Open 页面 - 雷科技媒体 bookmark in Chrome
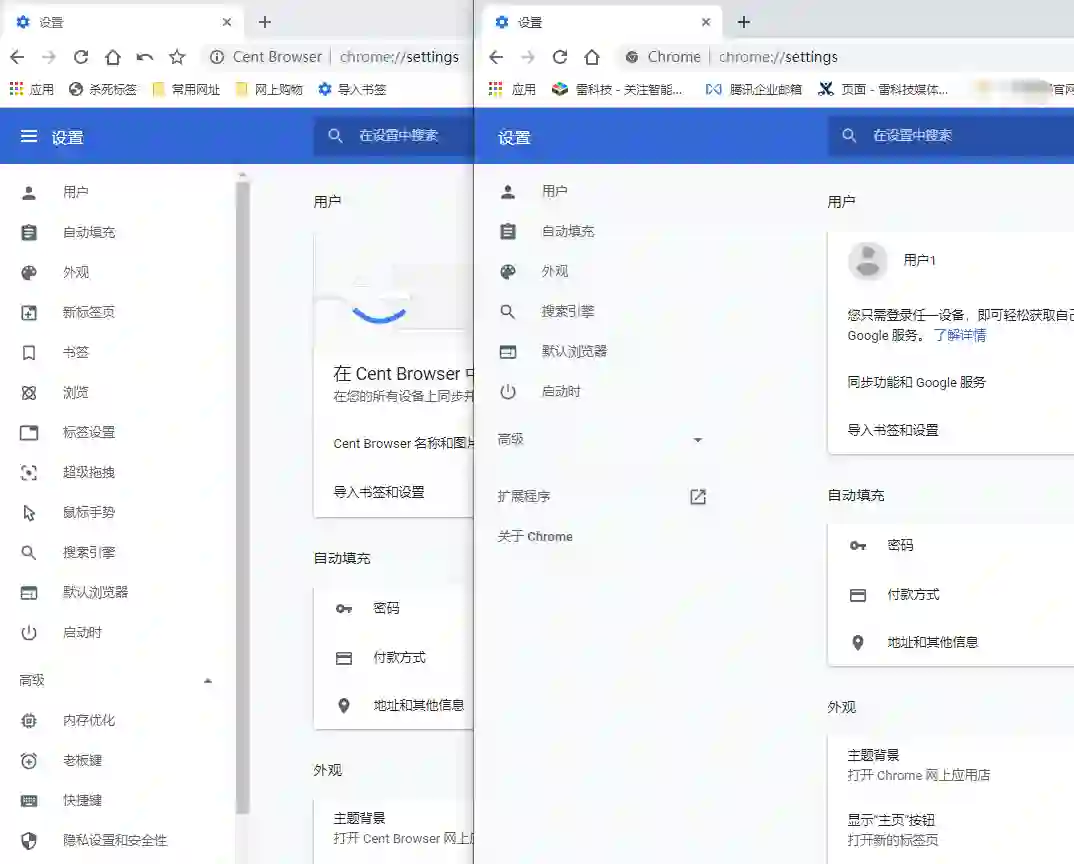The image size is (1074, 864). tap(883, 89)
